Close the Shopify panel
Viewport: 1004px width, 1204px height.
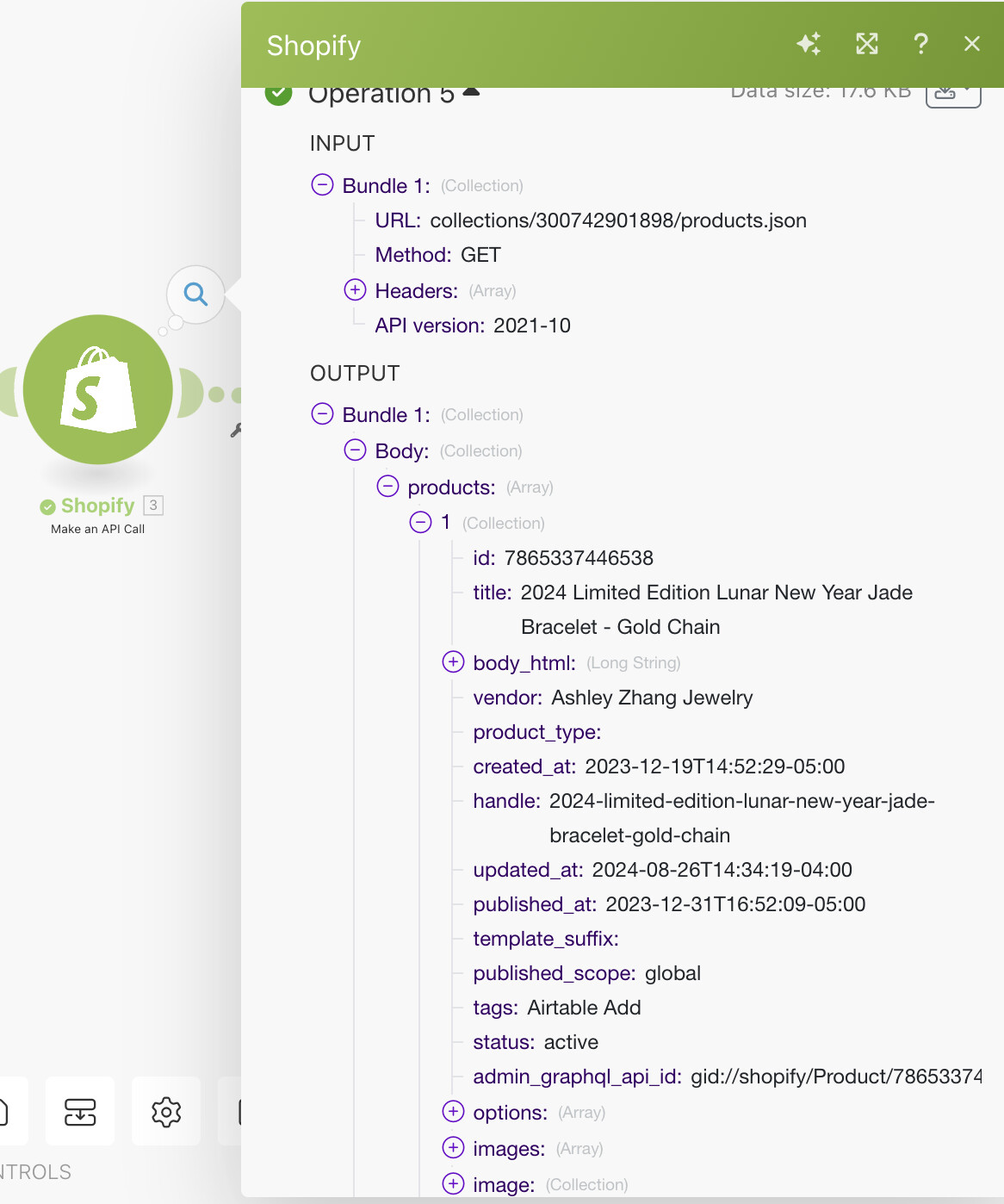(972, 44)
